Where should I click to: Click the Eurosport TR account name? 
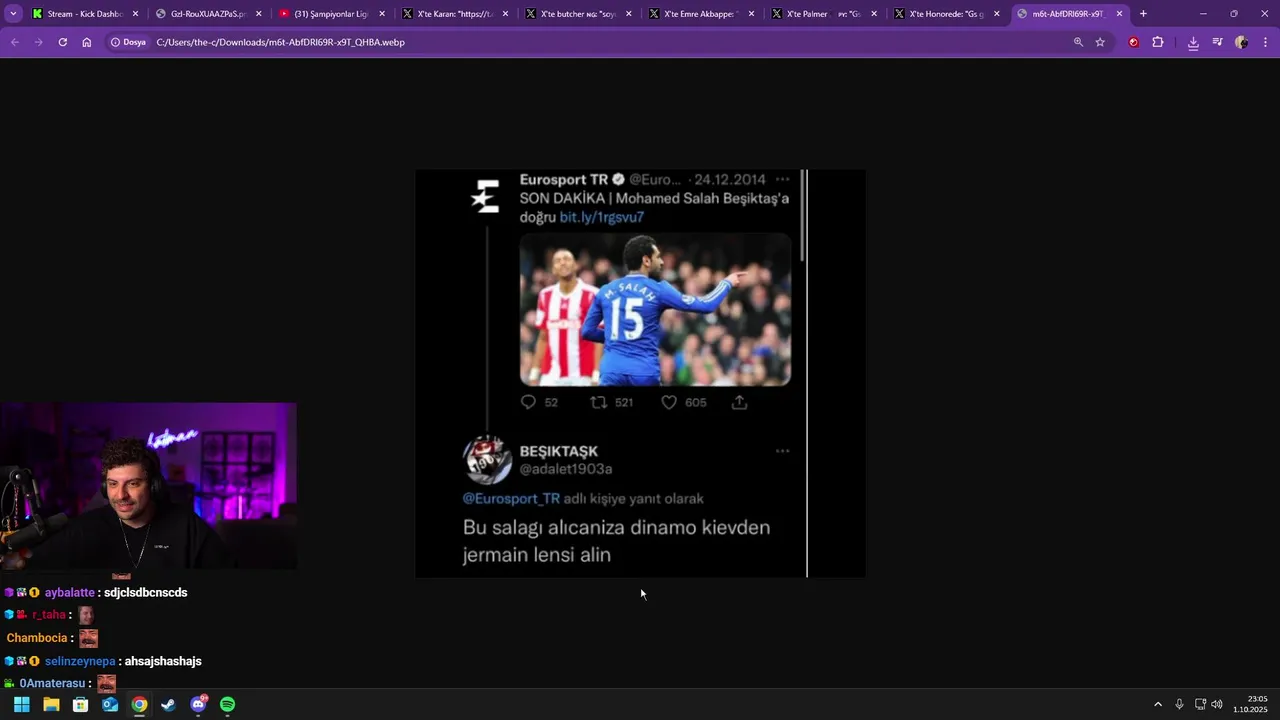click(564, 179)
